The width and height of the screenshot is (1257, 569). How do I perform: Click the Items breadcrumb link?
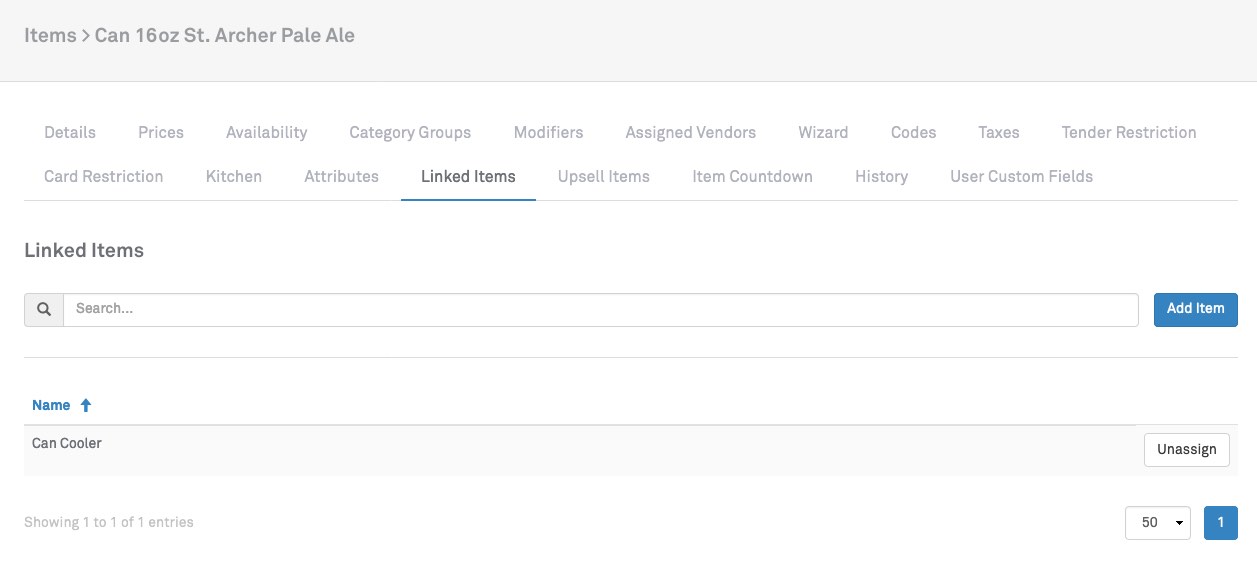tap(50, 36)
